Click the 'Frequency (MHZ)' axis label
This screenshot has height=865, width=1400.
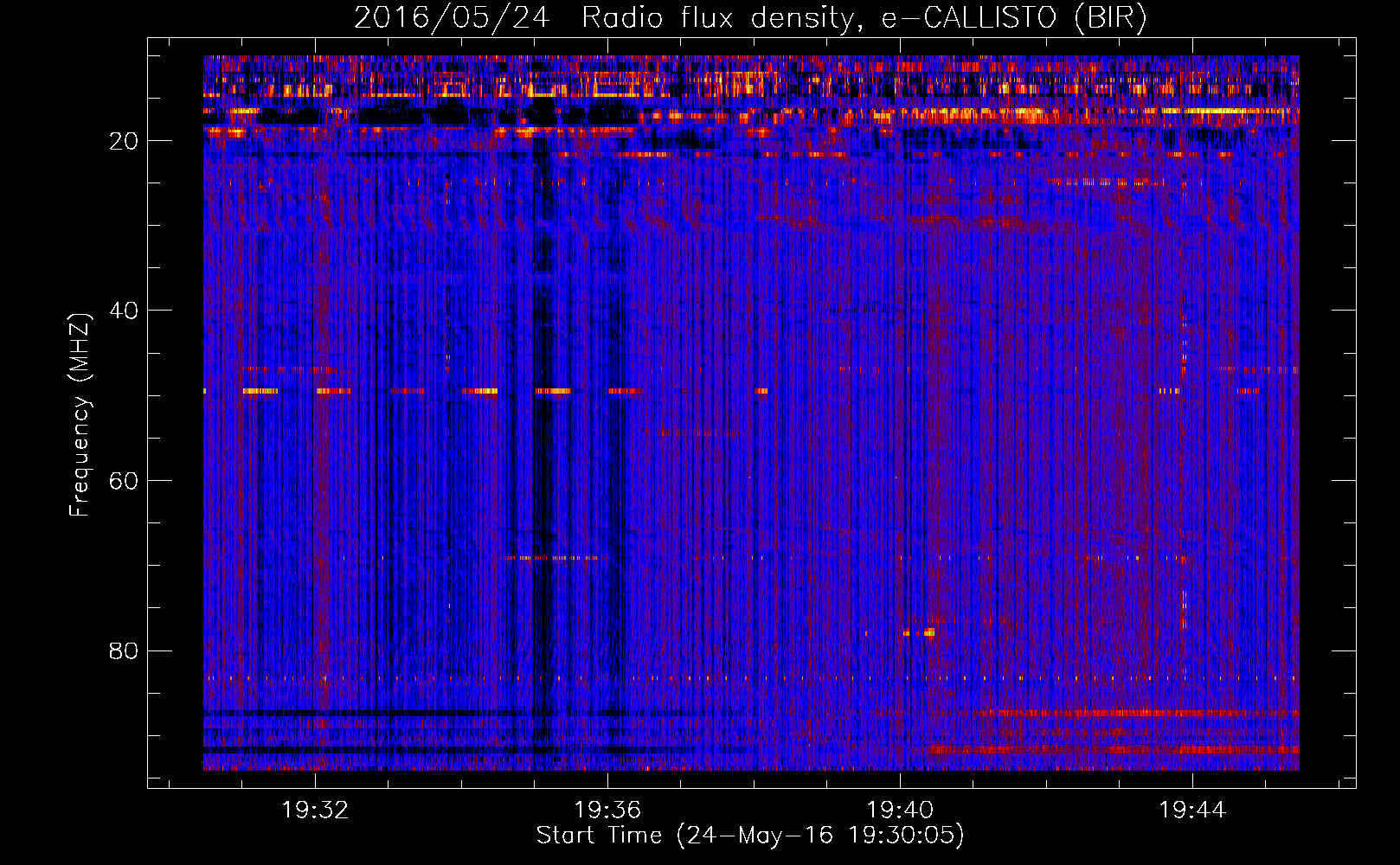pyautogui.click(x=80, y=415)
